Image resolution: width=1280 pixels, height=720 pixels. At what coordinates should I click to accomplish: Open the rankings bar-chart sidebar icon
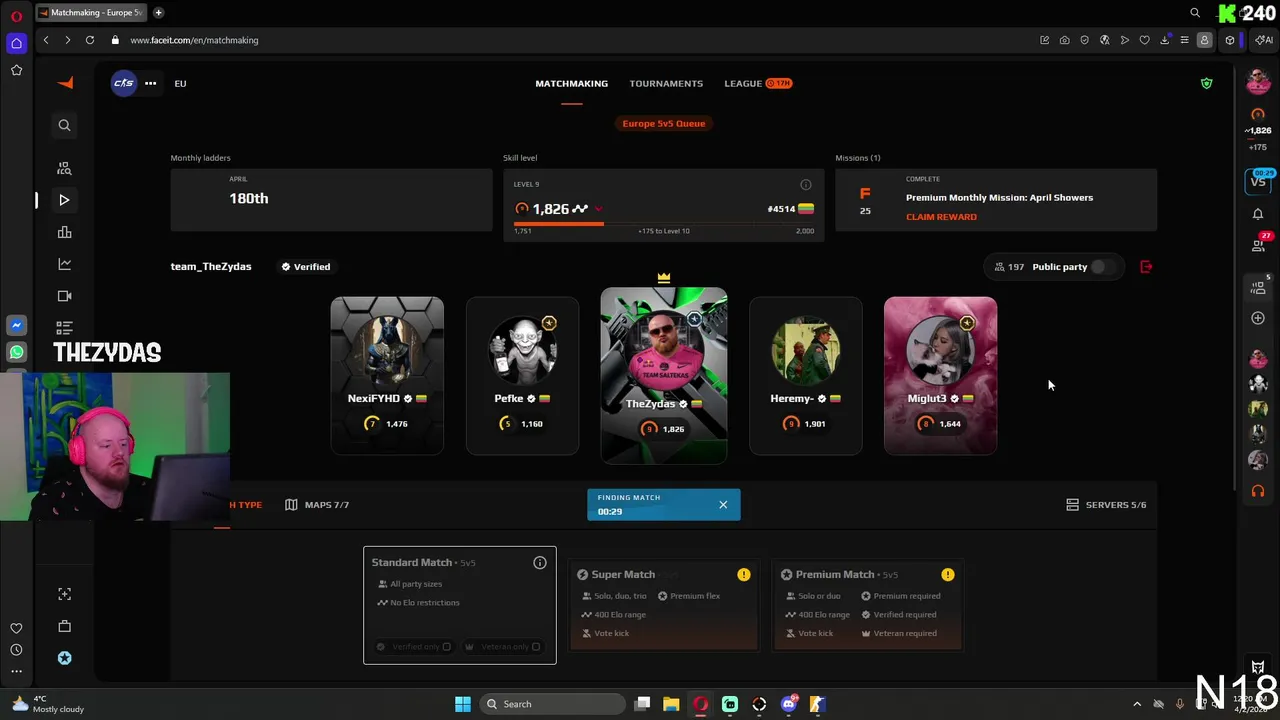pos(64,232)
